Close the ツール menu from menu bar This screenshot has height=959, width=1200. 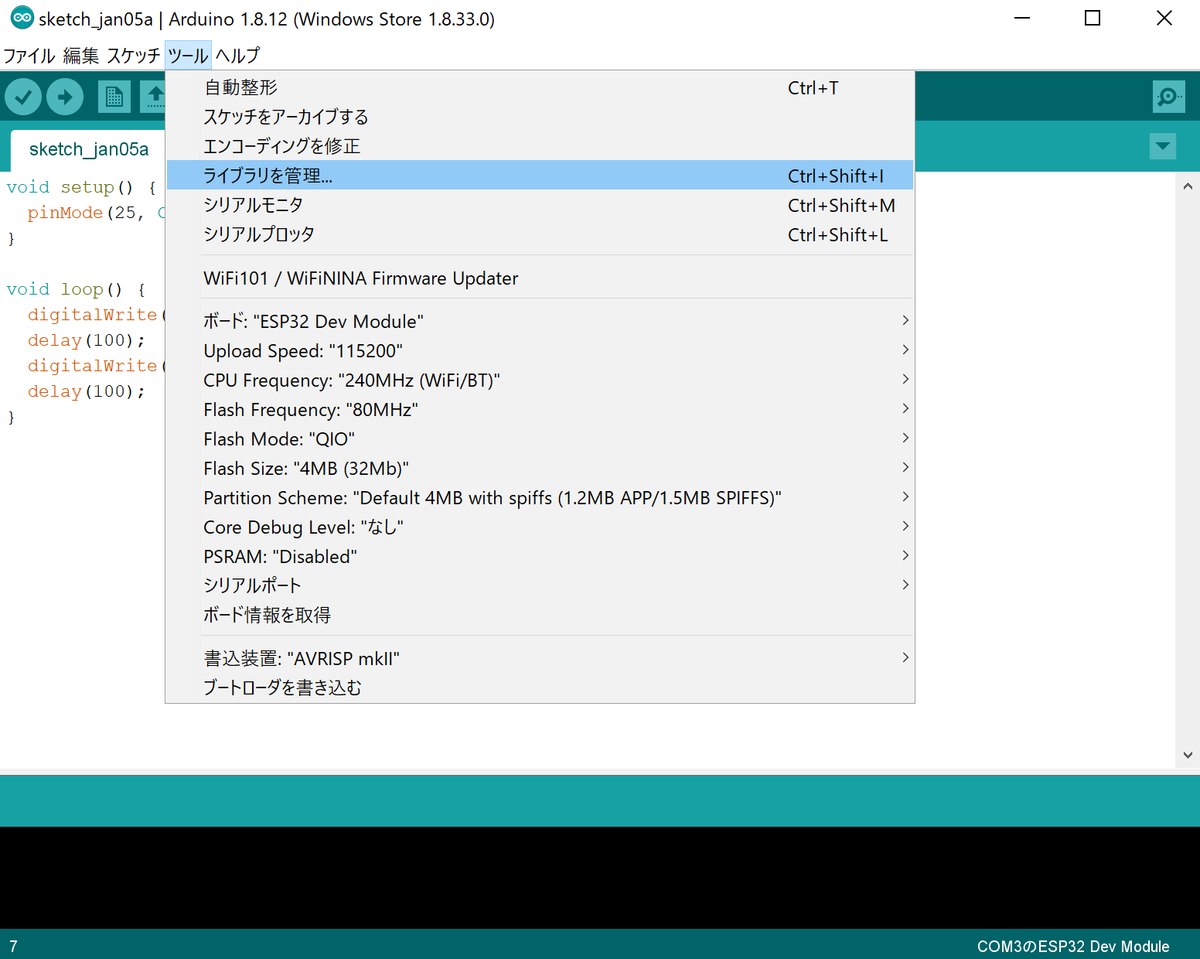(x=188, y=56)
